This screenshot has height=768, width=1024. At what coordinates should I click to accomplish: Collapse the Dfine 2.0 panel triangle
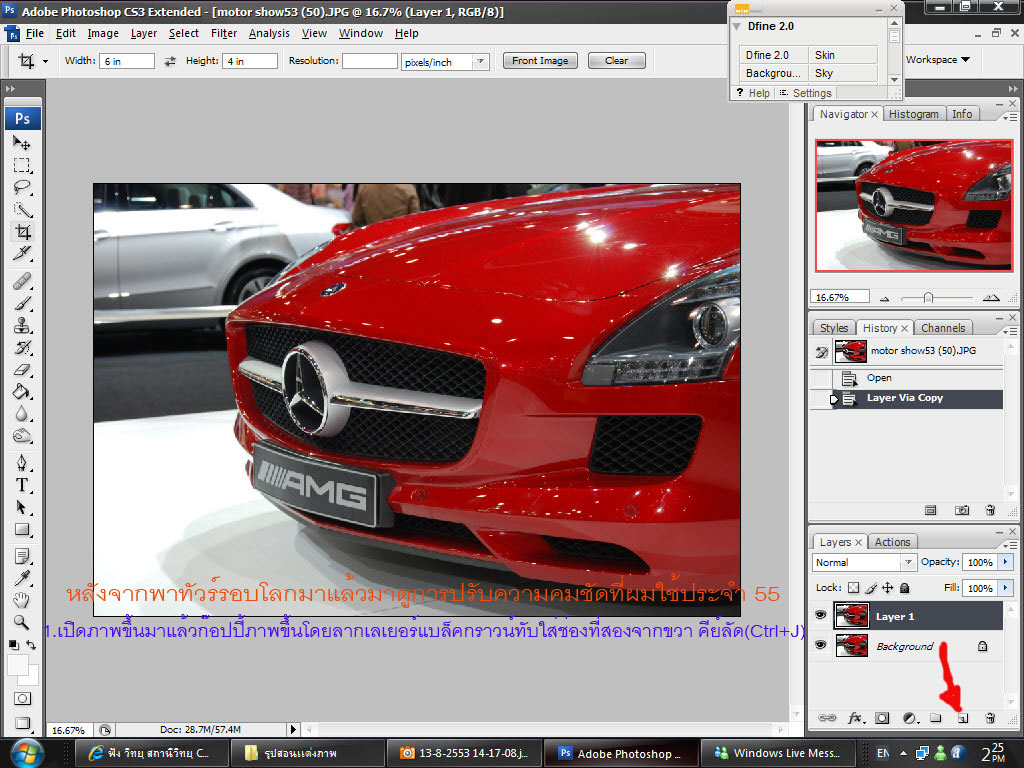(737, 26)
